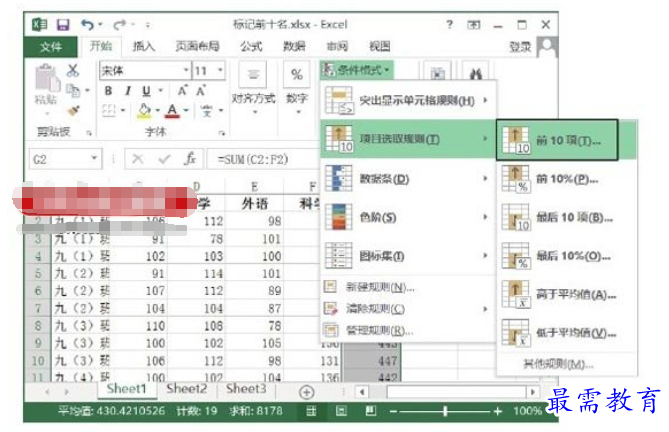Increase font size with larger A icon
Viewport: 669px width, 432px height.
click(182, 91)
